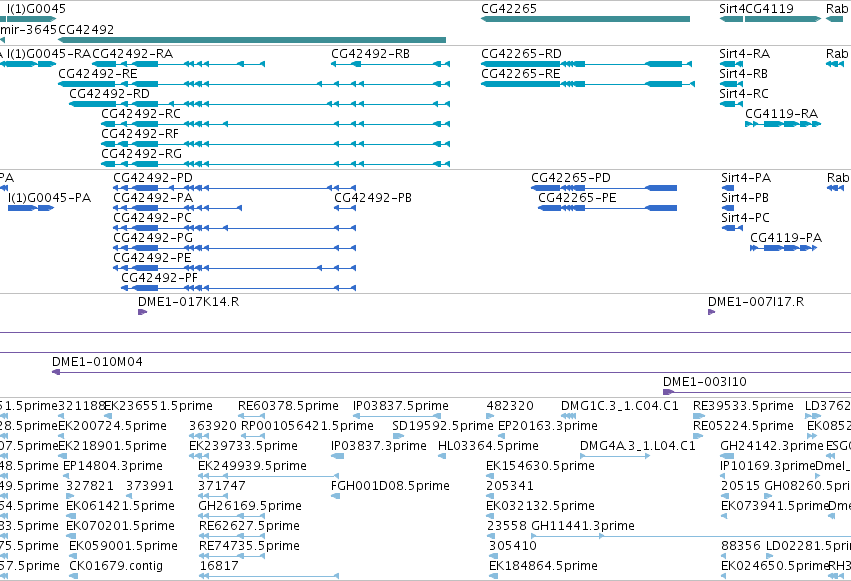Click the GH26169.5prime EST label
Image resolution: width=851 pixels, height=581 pixels.
pyautogui.click(x=250, y=506)
